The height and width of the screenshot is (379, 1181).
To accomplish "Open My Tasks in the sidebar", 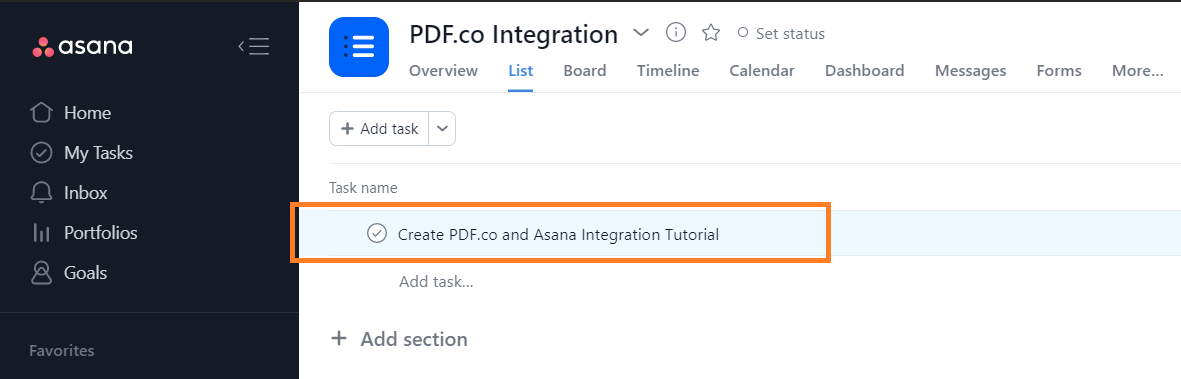I will pyautogui.click(x=99, y=153).
